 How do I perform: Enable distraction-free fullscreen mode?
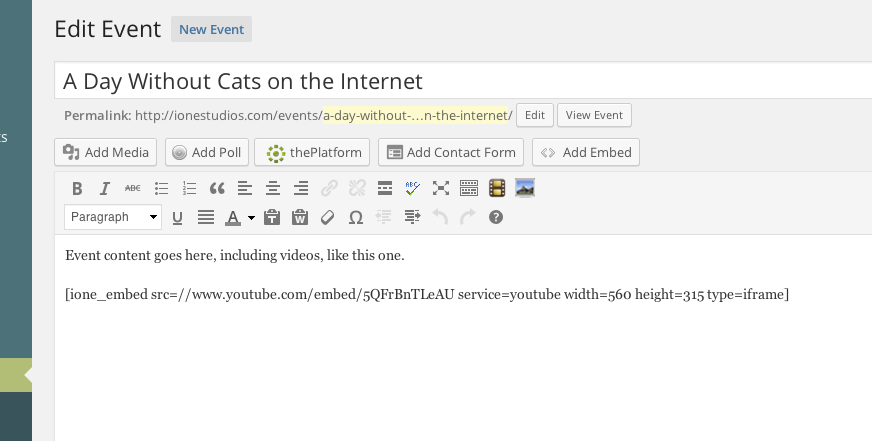click(441, 188)
